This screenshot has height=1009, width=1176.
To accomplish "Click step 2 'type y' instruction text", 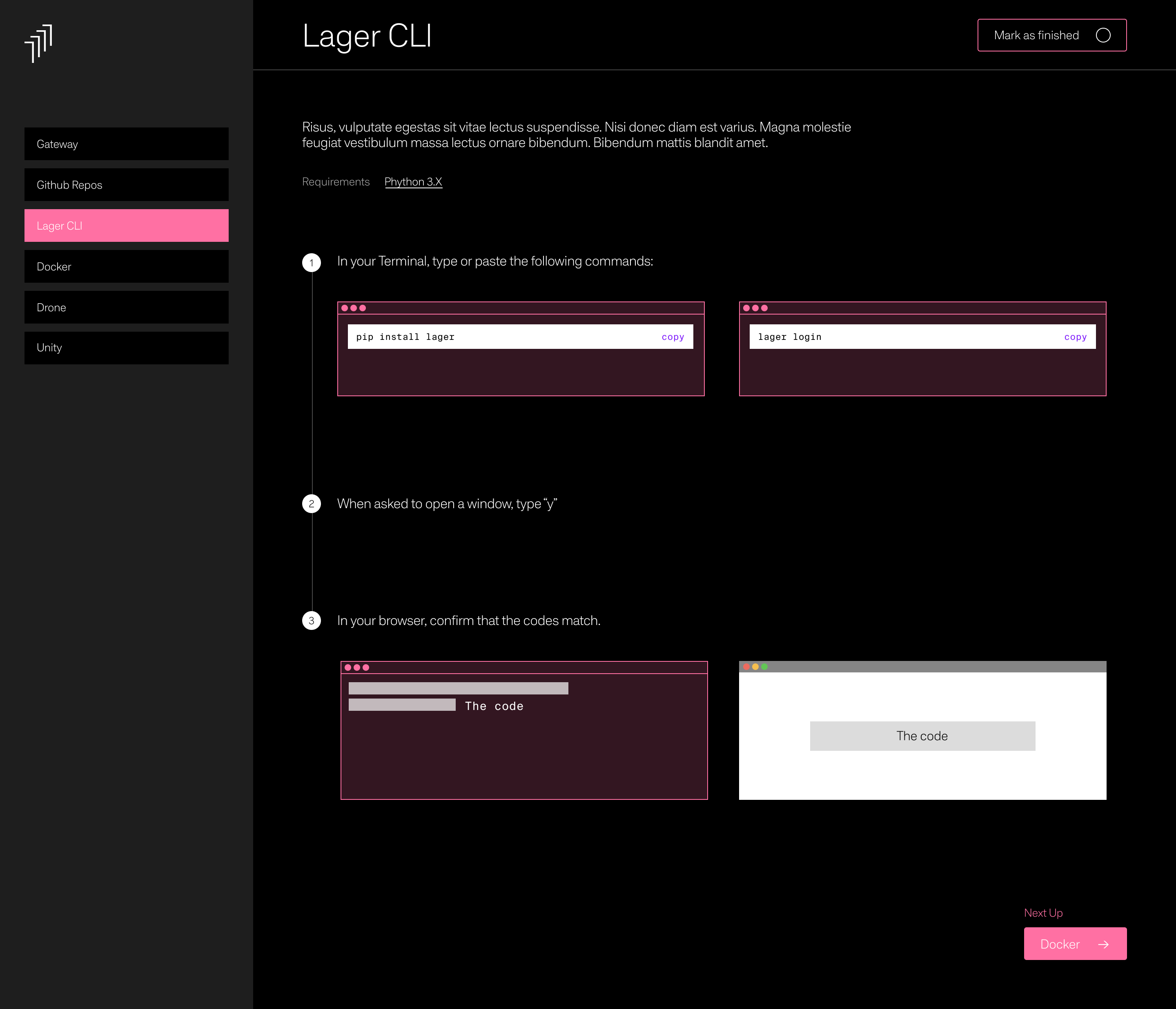I will (447, 504).
